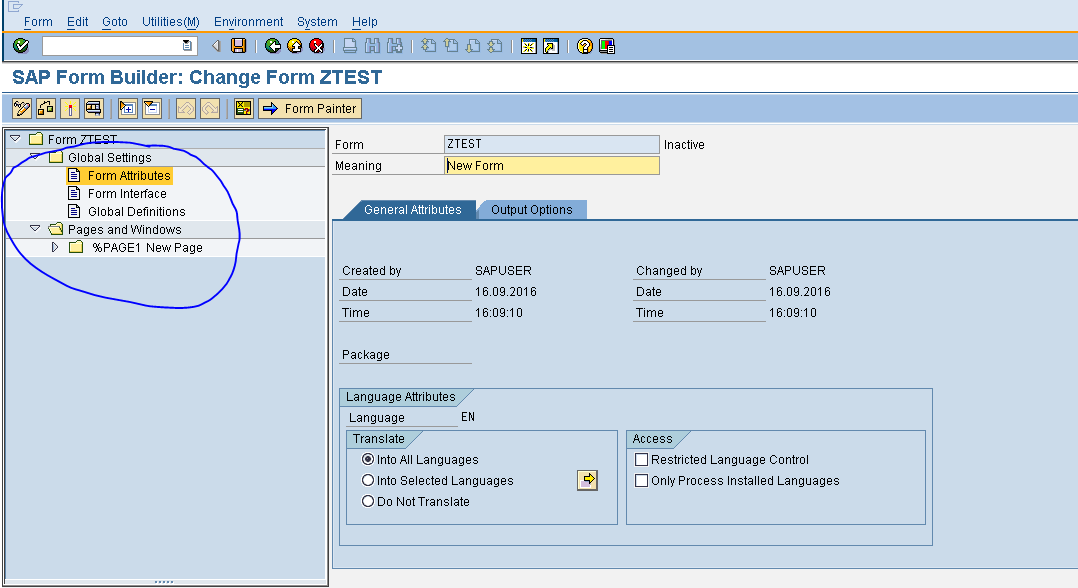Run the form syntax check icon

(x=243, y=108)
